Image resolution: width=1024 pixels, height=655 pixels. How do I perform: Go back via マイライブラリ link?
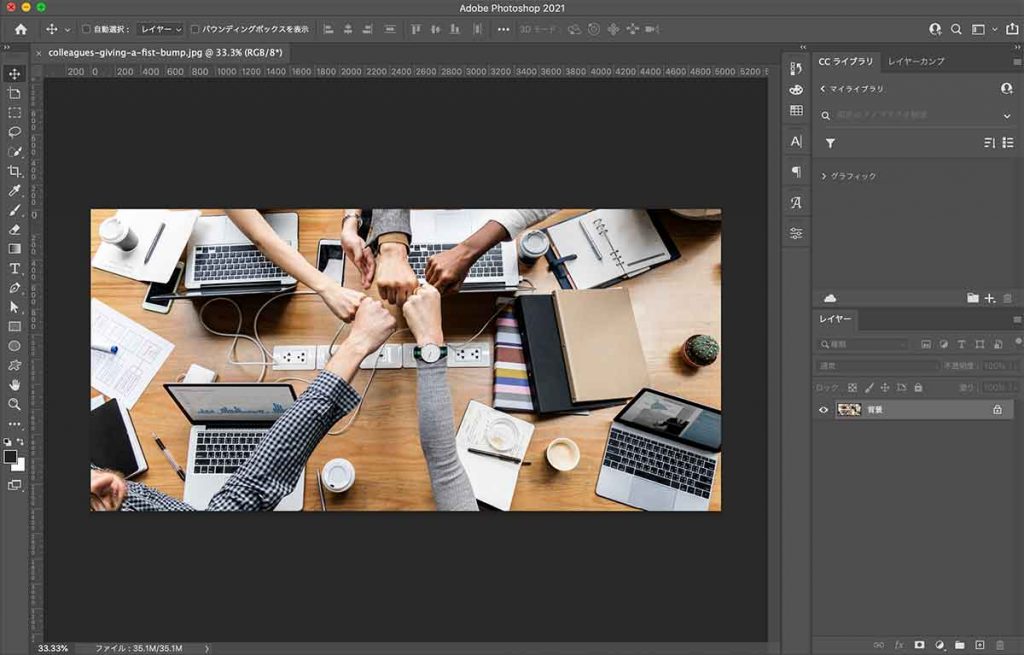849,89
